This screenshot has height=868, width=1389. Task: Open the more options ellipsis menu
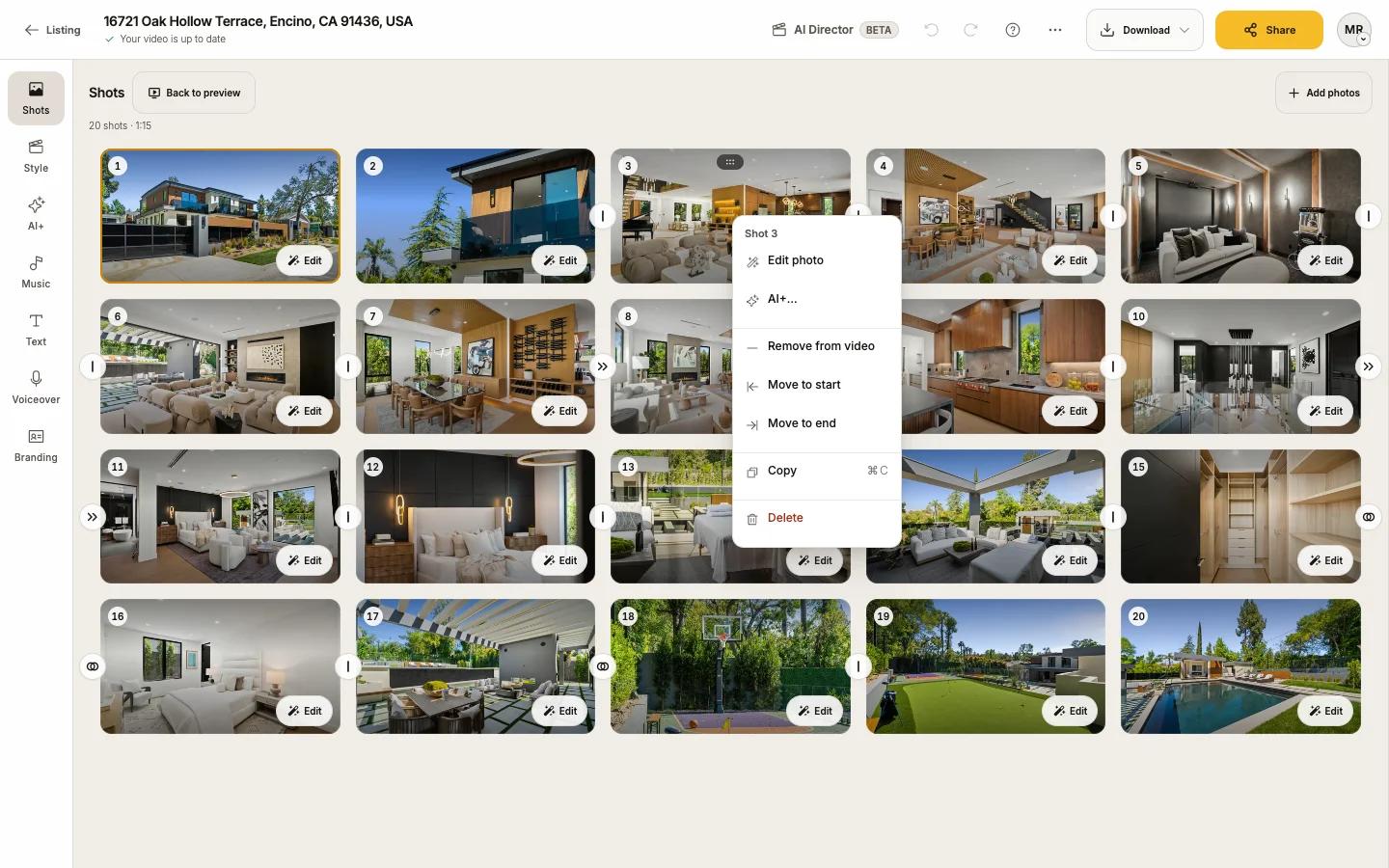(1055, 30)
